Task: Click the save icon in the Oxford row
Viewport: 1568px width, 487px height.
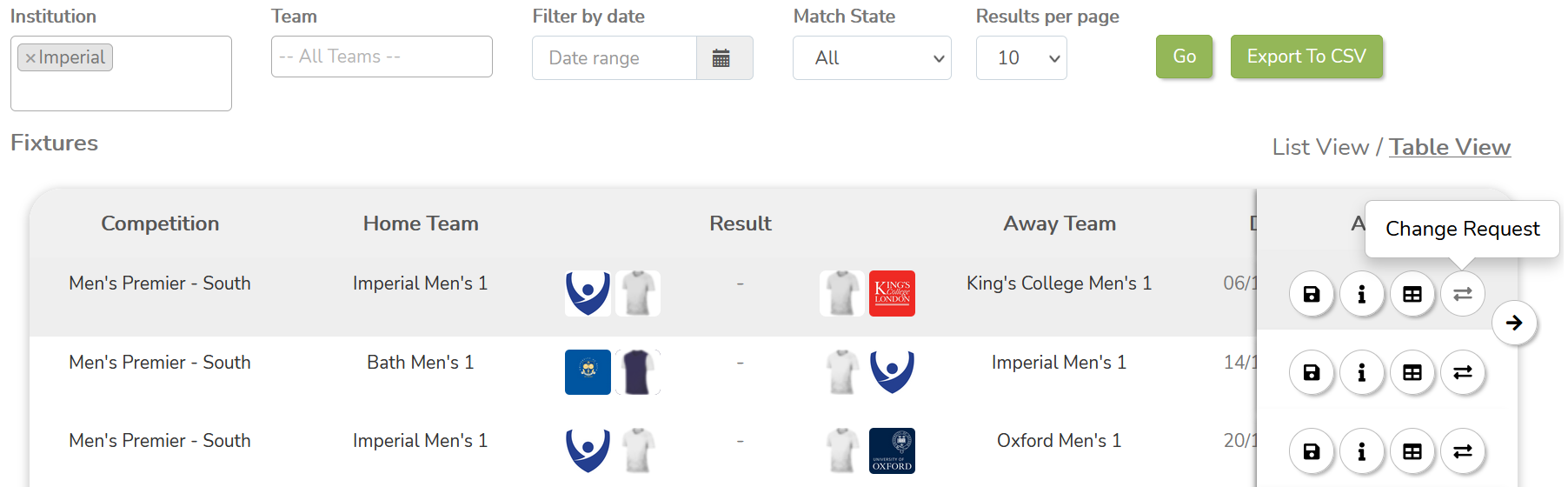Action: click(x=1311, y=451)
